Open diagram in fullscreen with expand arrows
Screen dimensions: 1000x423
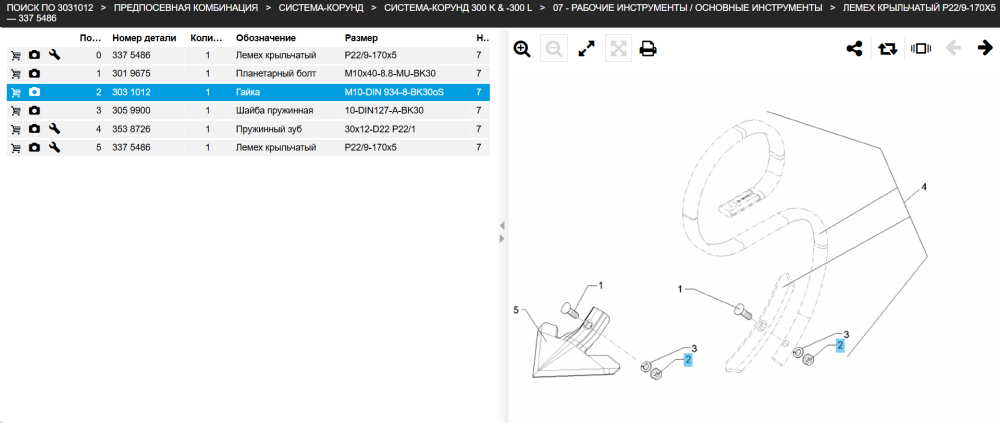(586, 48)
